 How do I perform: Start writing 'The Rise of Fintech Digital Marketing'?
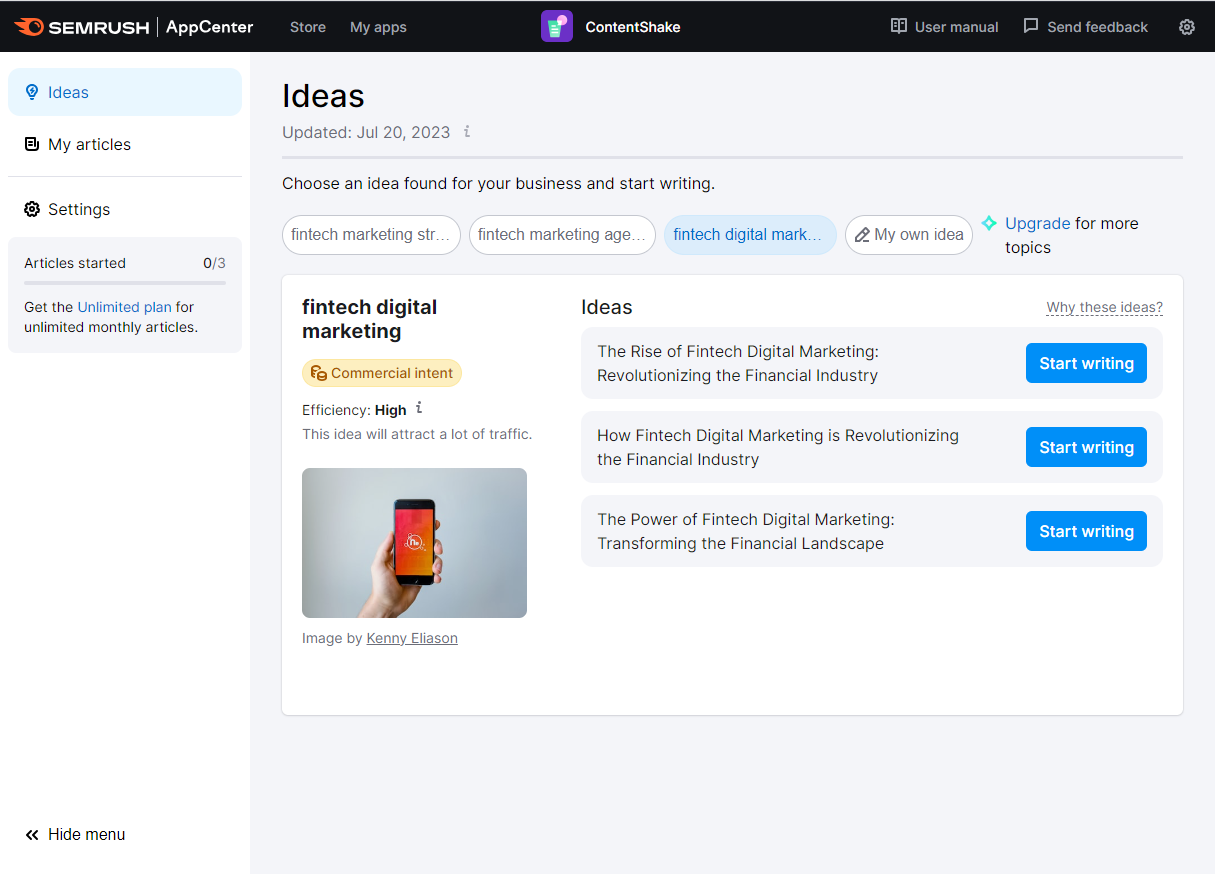pyautogui.click(x=1086, y=363)
